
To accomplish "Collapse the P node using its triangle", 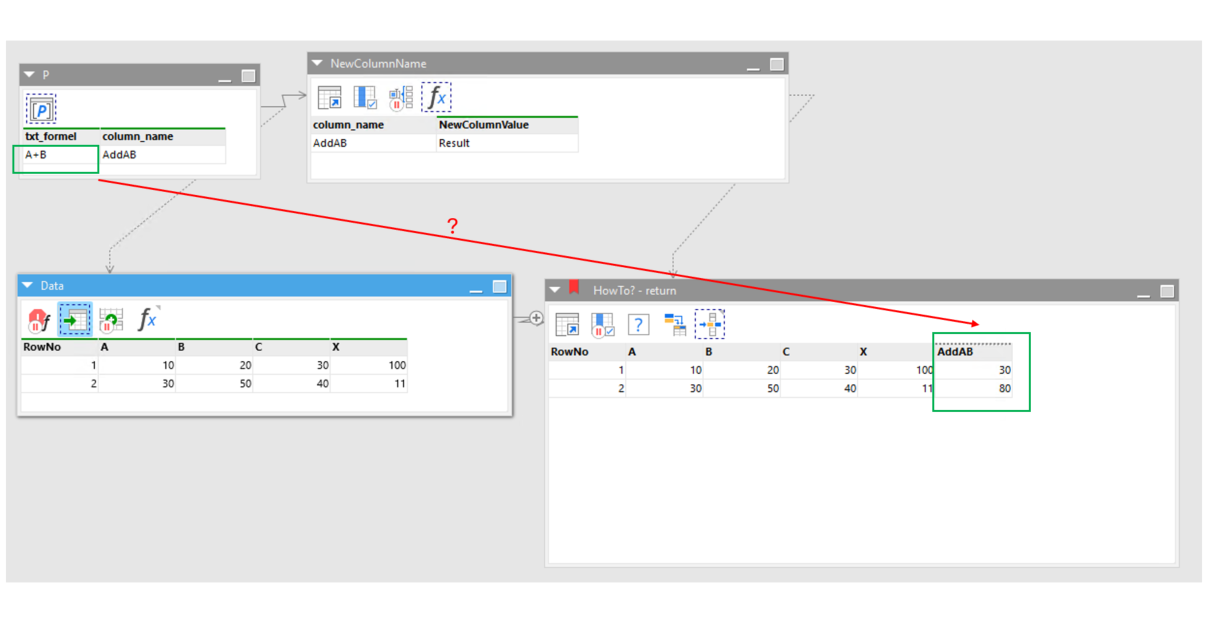I will point(29,75).
